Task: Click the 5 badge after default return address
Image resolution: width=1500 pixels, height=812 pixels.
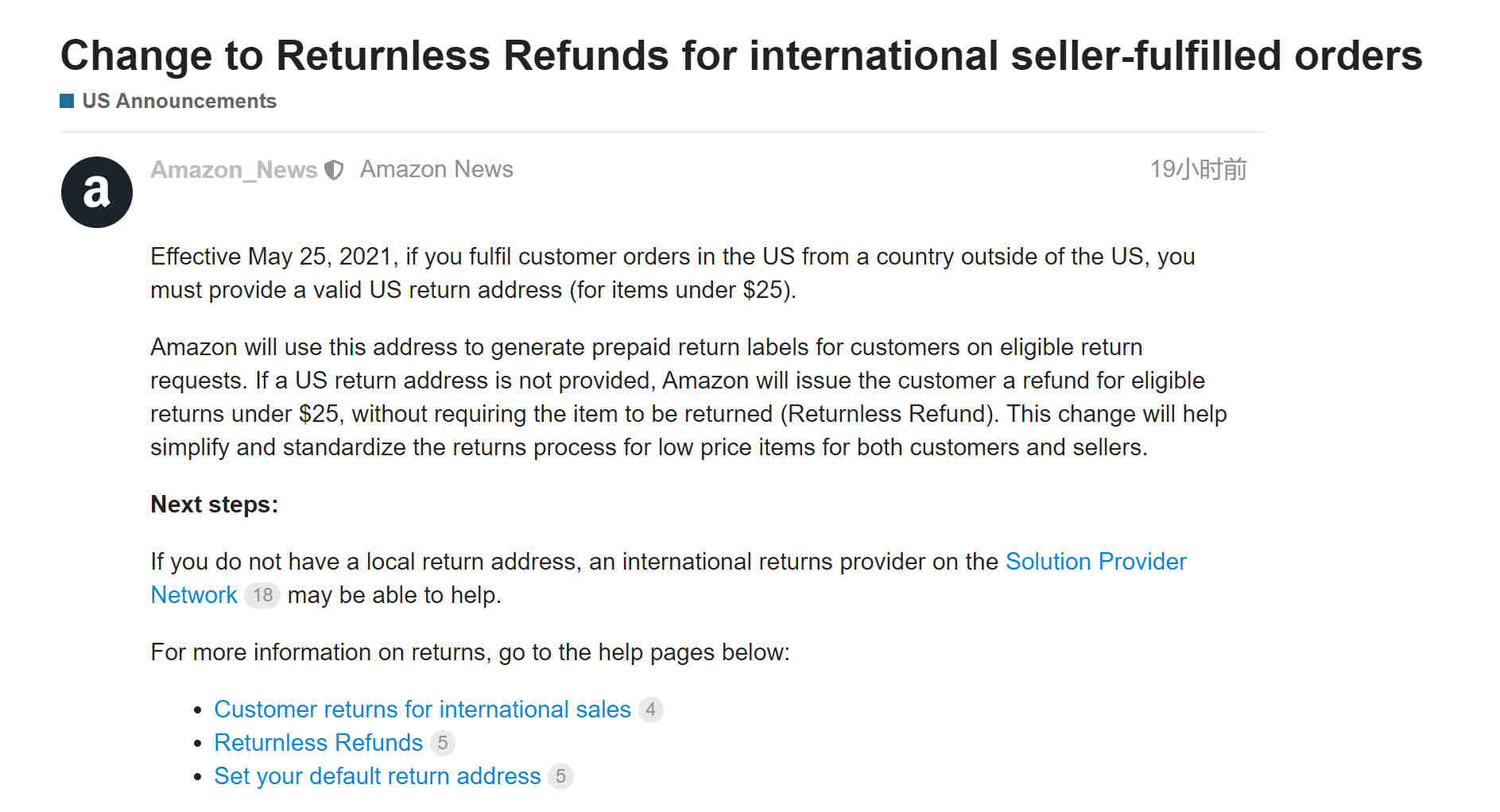Action: click(560, 776)
